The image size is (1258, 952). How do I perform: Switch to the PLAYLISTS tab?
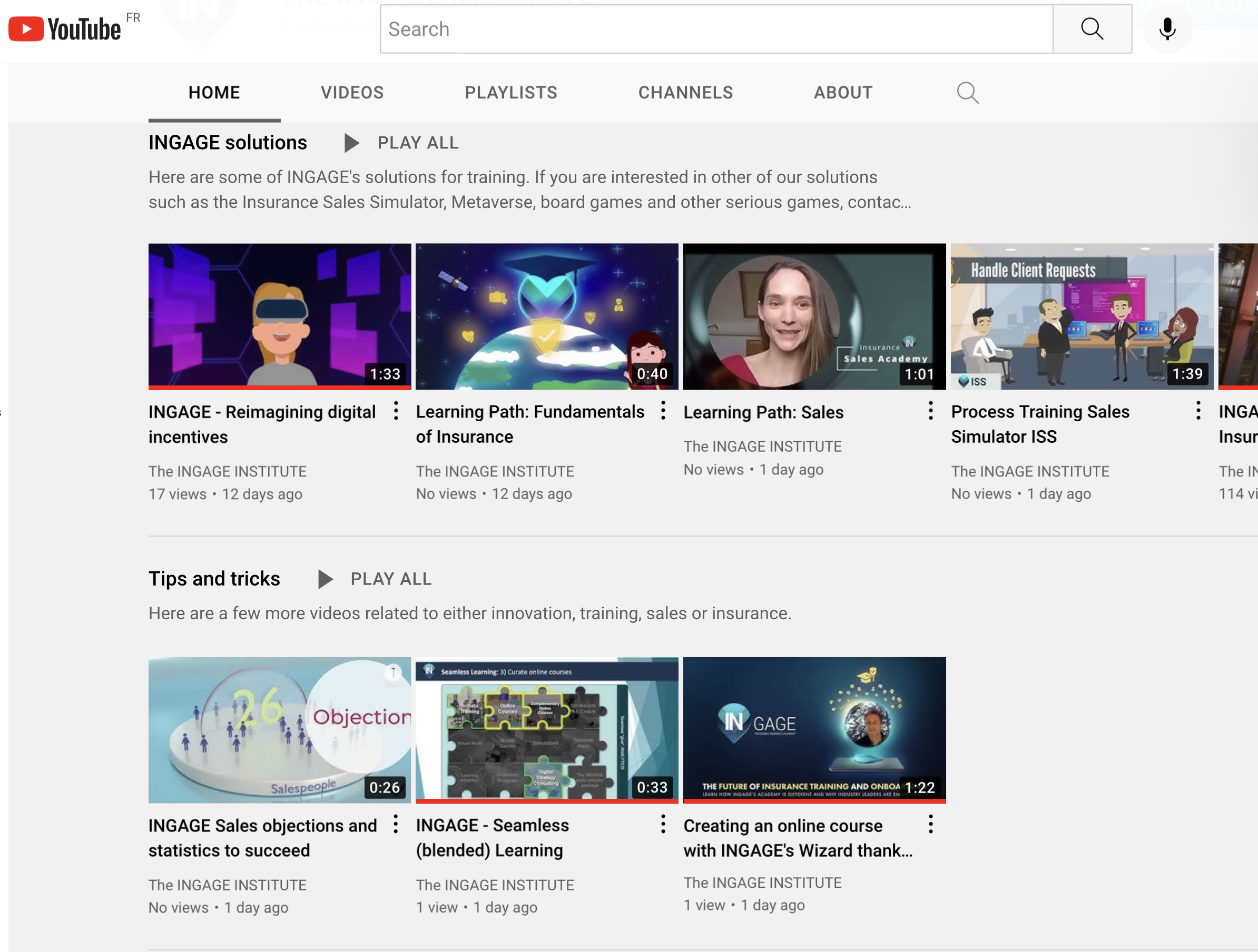coord(510,92)
